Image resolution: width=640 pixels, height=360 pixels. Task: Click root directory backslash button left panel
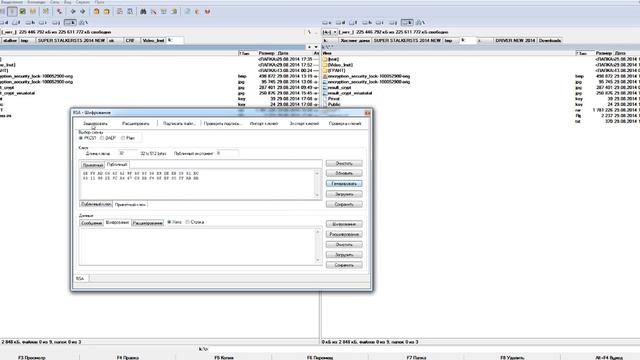click(309, 32)
